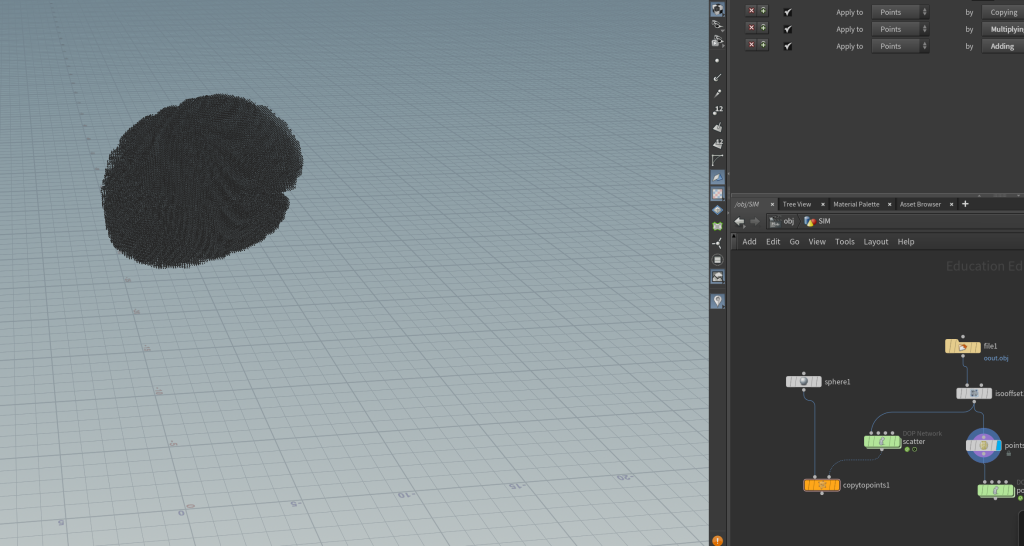Click the copytopoints1 node
The image size is (1024, 546).
click(821, 485)
